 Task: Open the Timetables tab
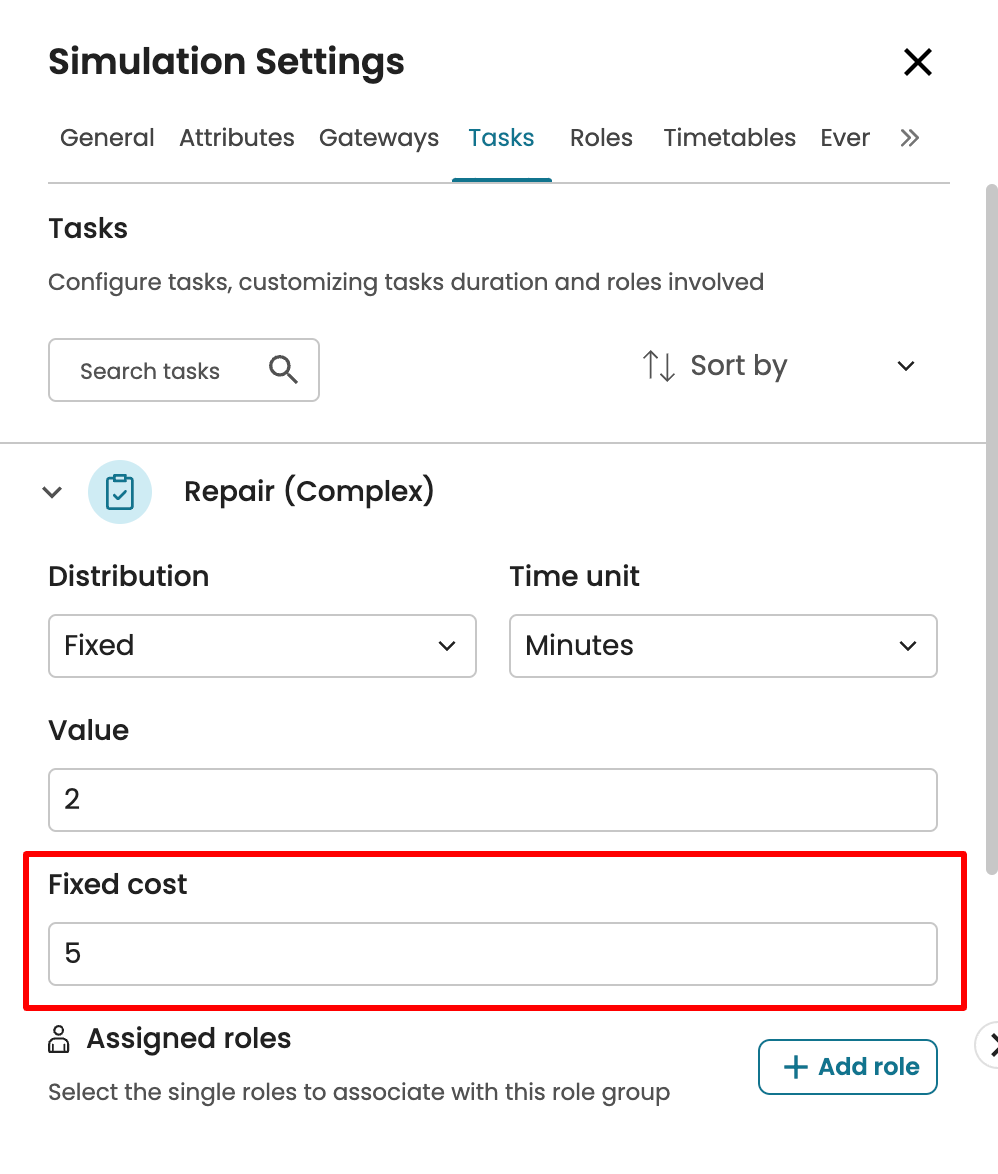729,138
